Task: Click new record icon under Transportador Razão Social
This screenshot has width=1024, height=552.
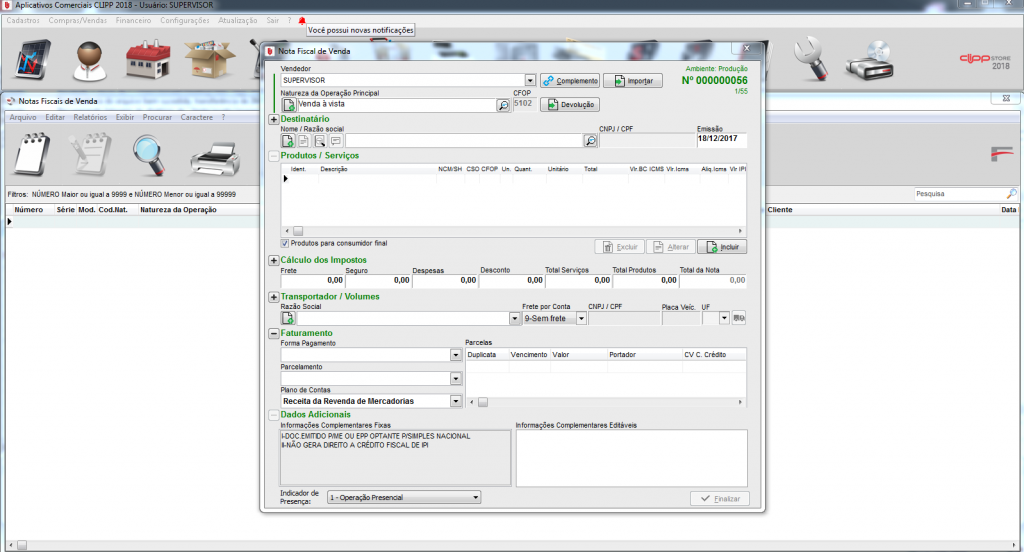Action: (288, 318)
